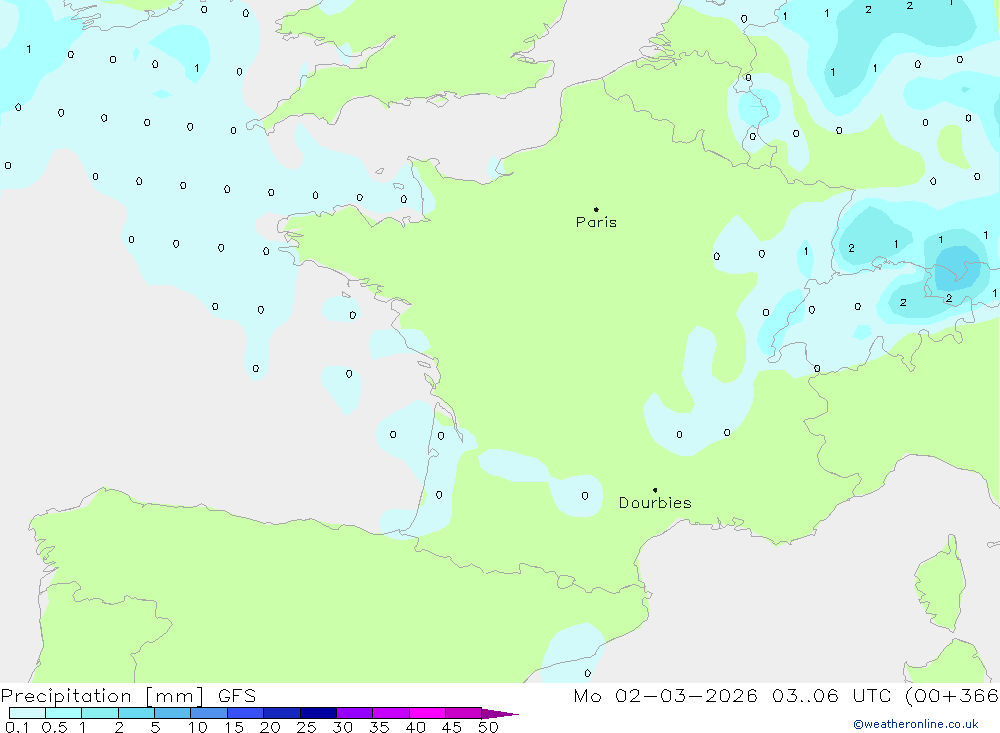The image size is (1000, 733).
Task: Click the 50 mm arrow end of legend
Action: coord(500,714)
